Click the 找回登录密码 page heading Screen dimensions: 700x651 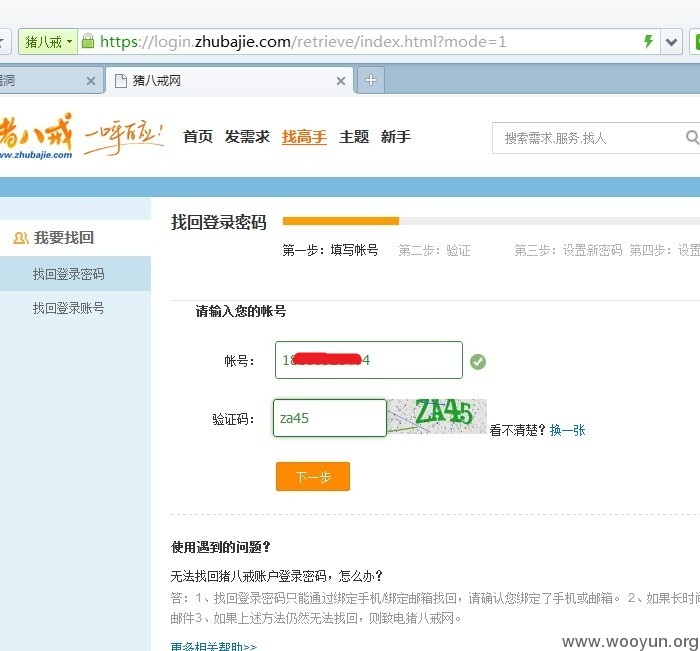(x=219, y=222)
